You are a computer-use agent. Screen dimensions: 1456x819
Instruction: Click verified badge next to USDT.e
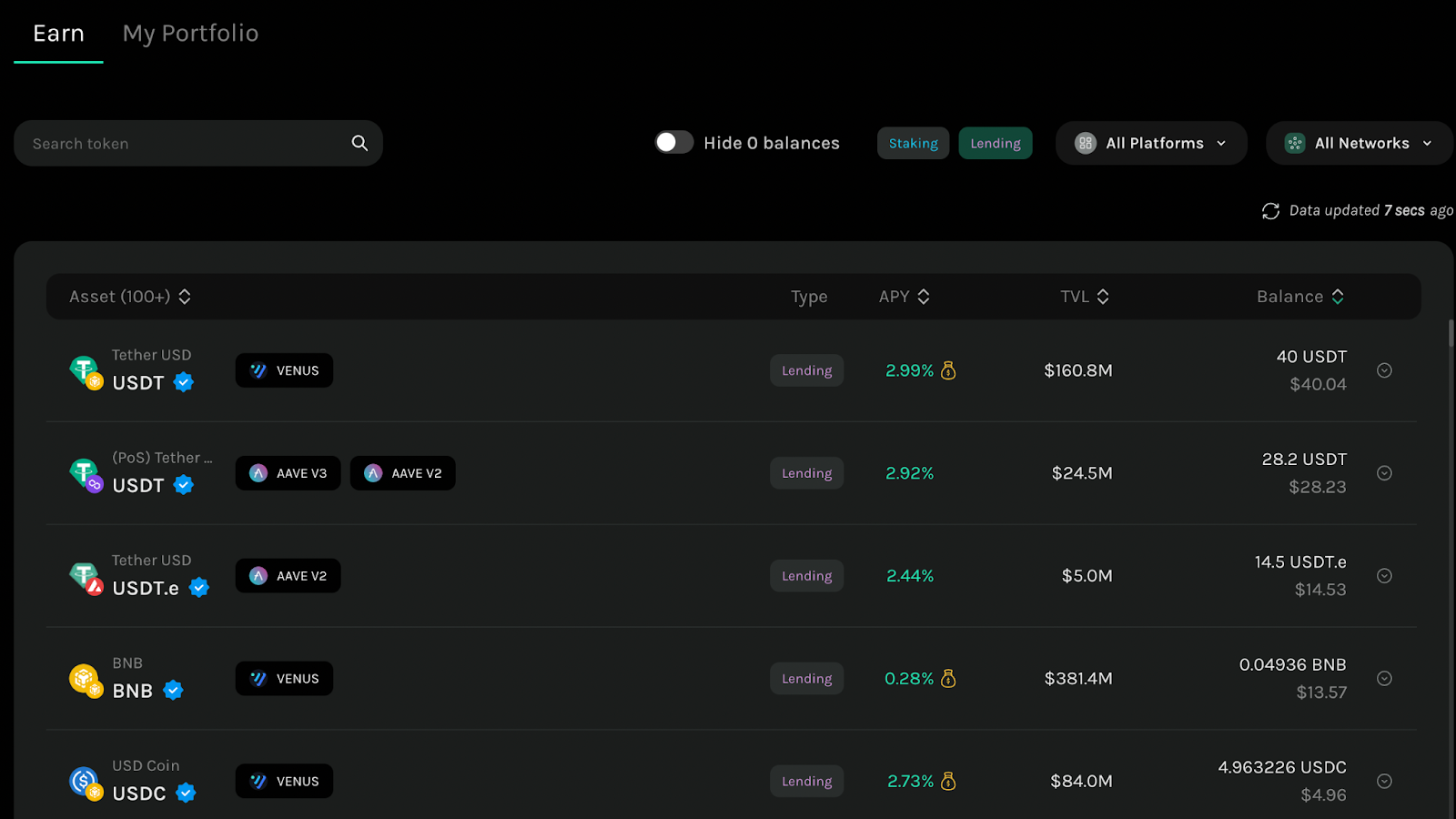tap(199, 588)
